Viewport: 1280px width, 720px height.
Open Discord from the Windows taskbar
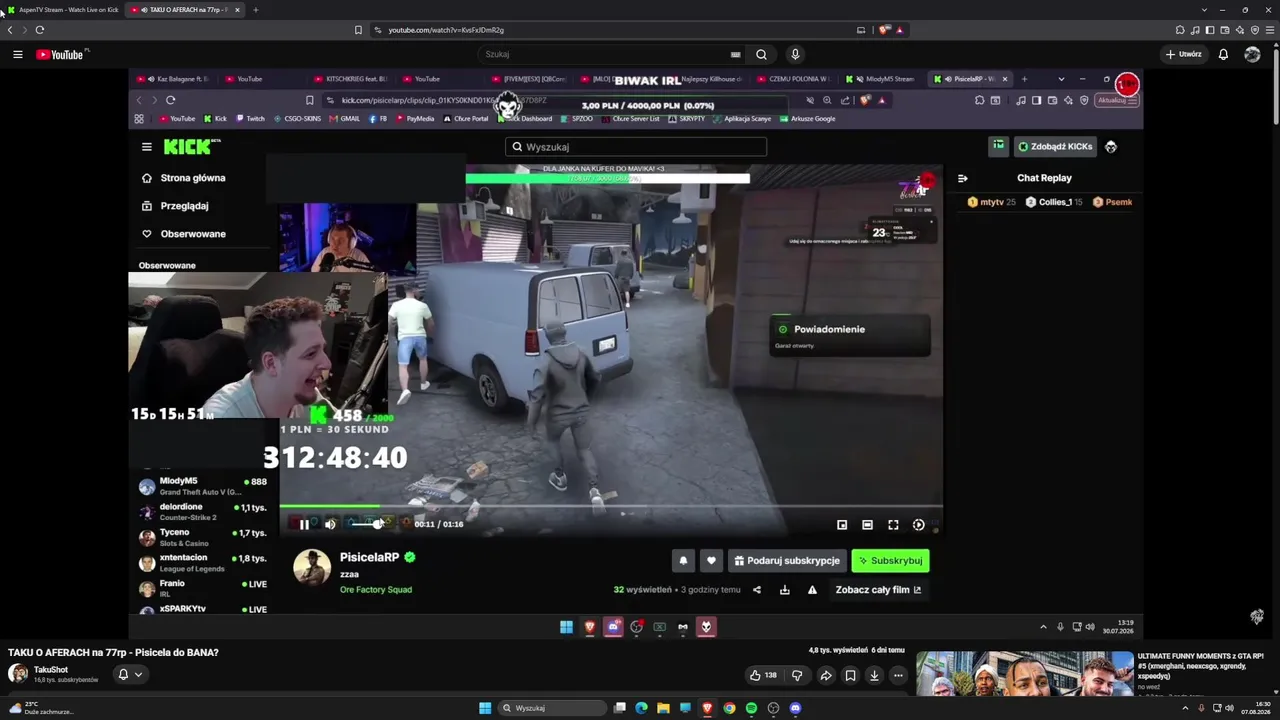coord(795,708)
